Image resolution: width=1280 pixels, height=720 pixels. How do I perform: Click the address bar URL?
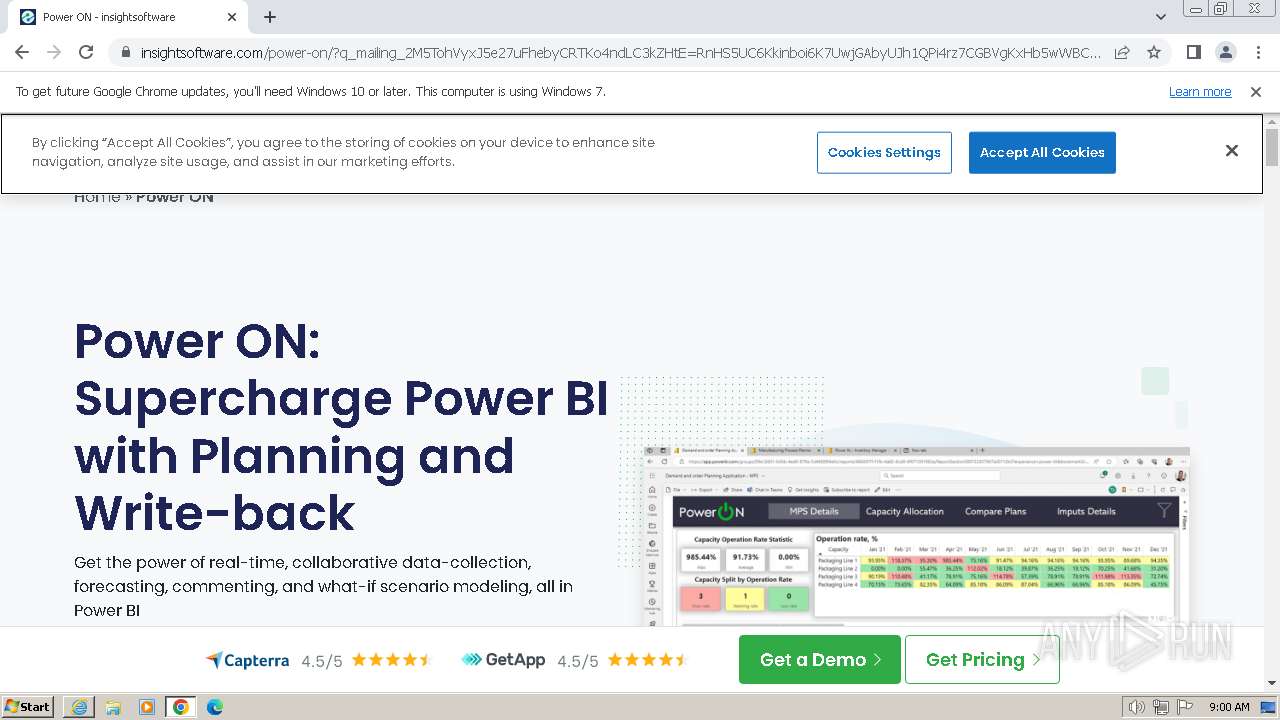click(x=620, y=52)
